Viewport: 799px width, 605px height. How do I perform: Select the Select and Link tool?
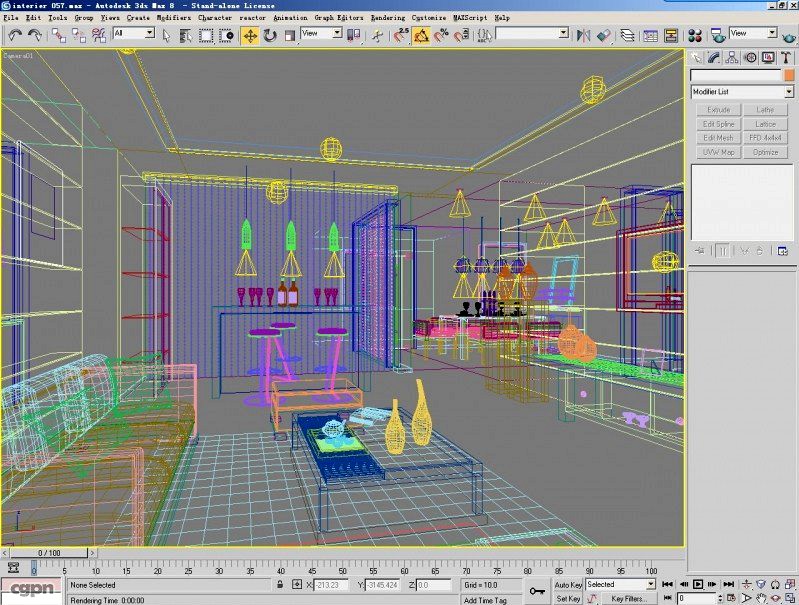coord(59,36)
